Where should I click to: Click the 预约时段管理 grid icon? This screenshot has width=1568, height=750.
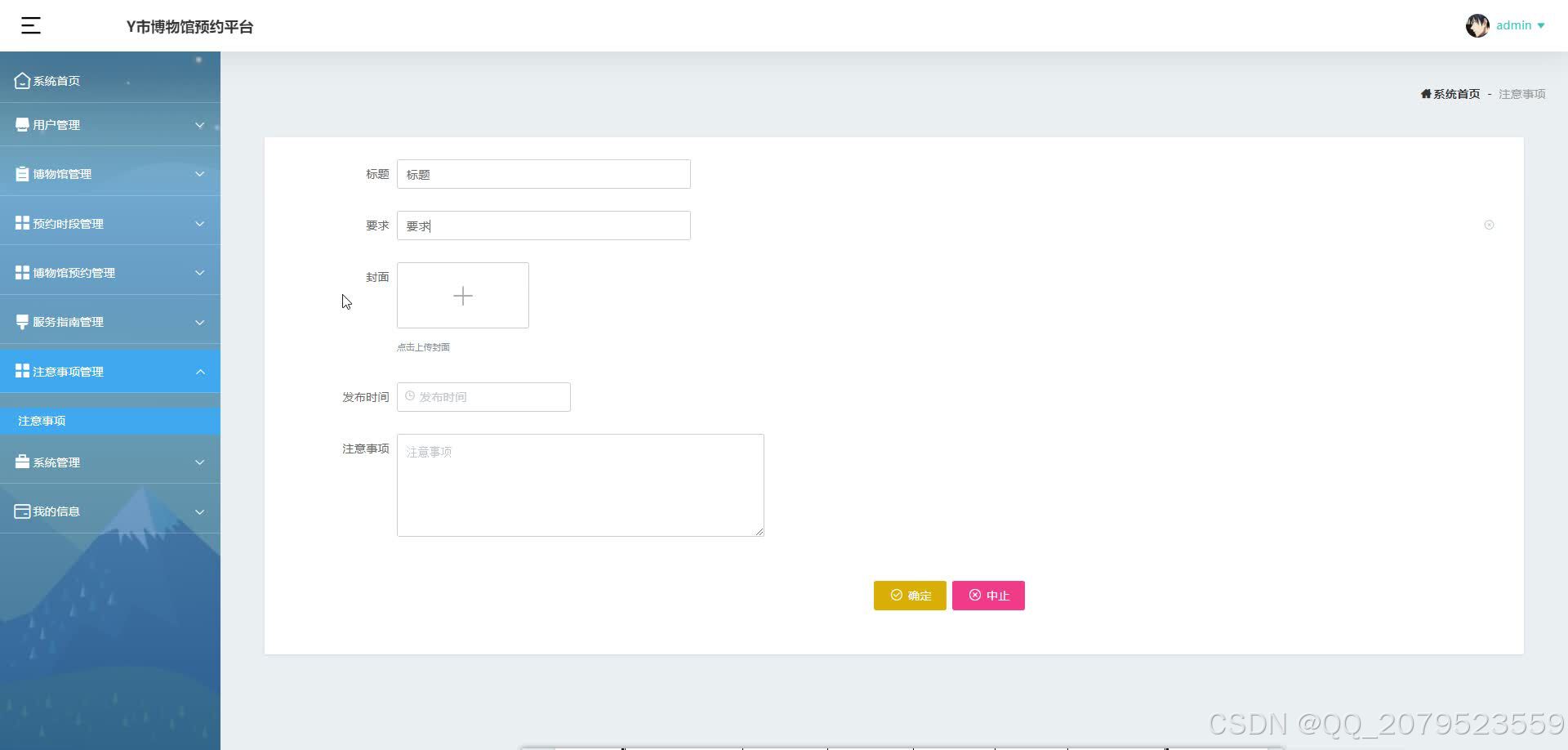(22, 223)
